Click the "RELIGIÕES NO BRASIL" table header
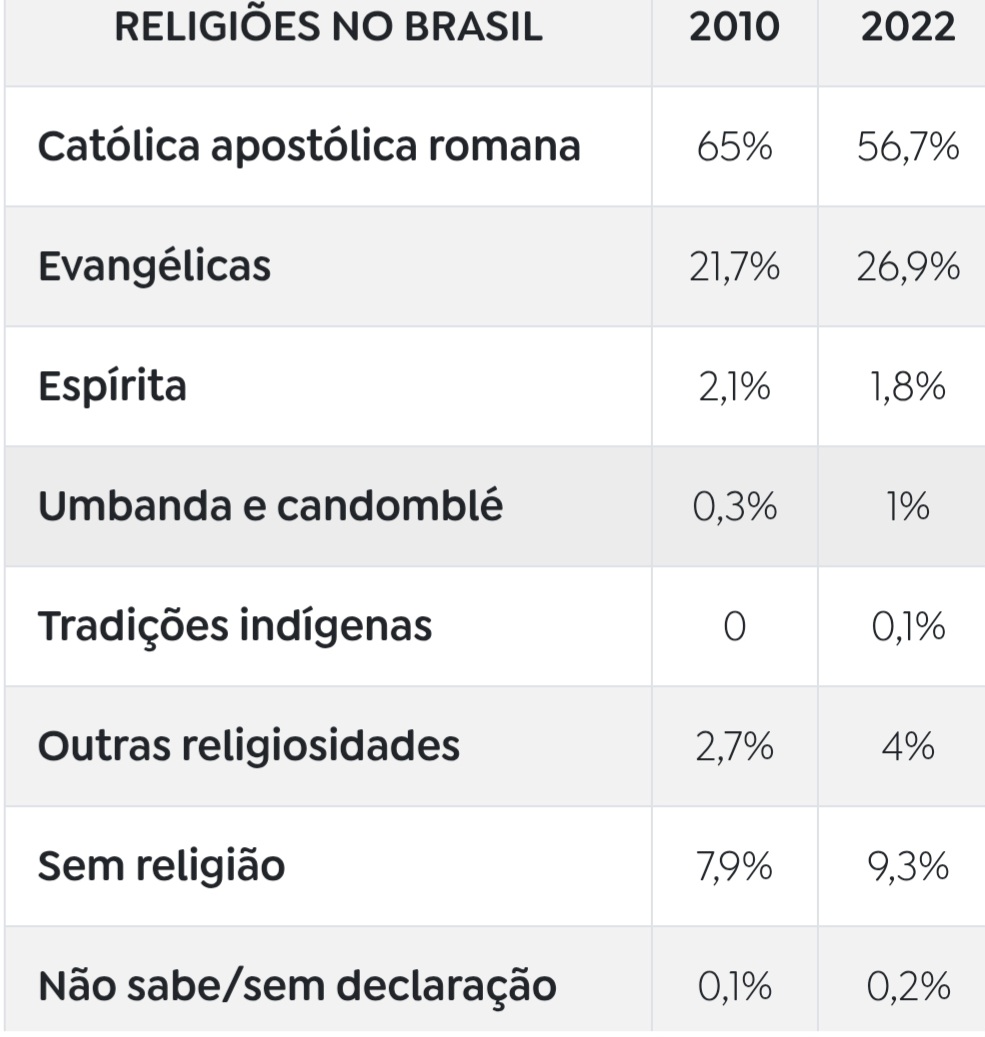Image resolution: width=985 pixels, height=1037 pixels. click(x=329, y=28)
